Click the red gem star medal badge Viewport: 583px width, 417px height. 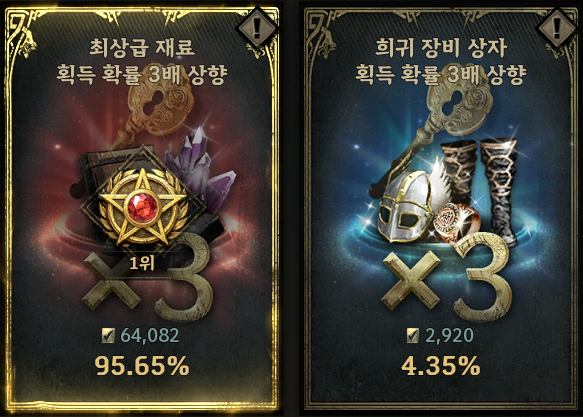(x=142, y=206)
